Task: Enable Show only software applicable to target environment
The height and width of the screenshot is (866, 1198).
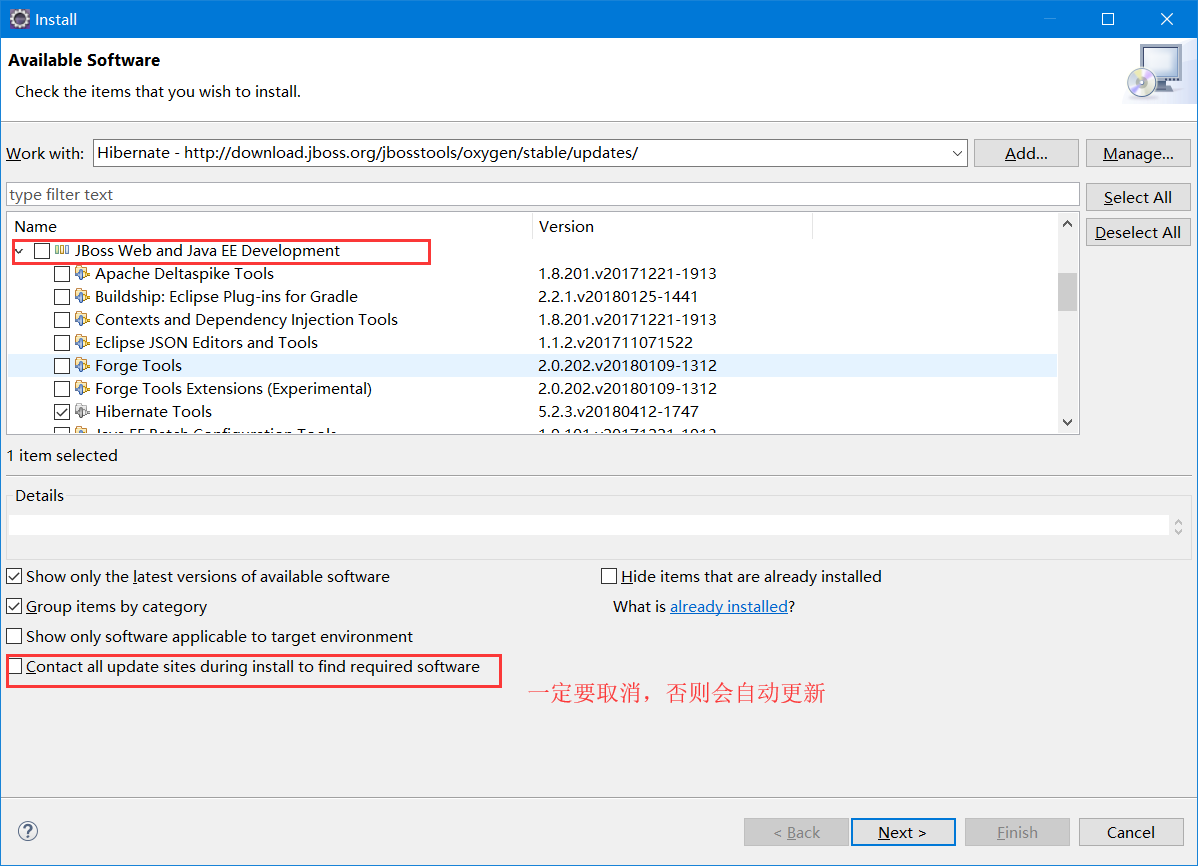Action: pyautogui.click(x=14, y=636)
